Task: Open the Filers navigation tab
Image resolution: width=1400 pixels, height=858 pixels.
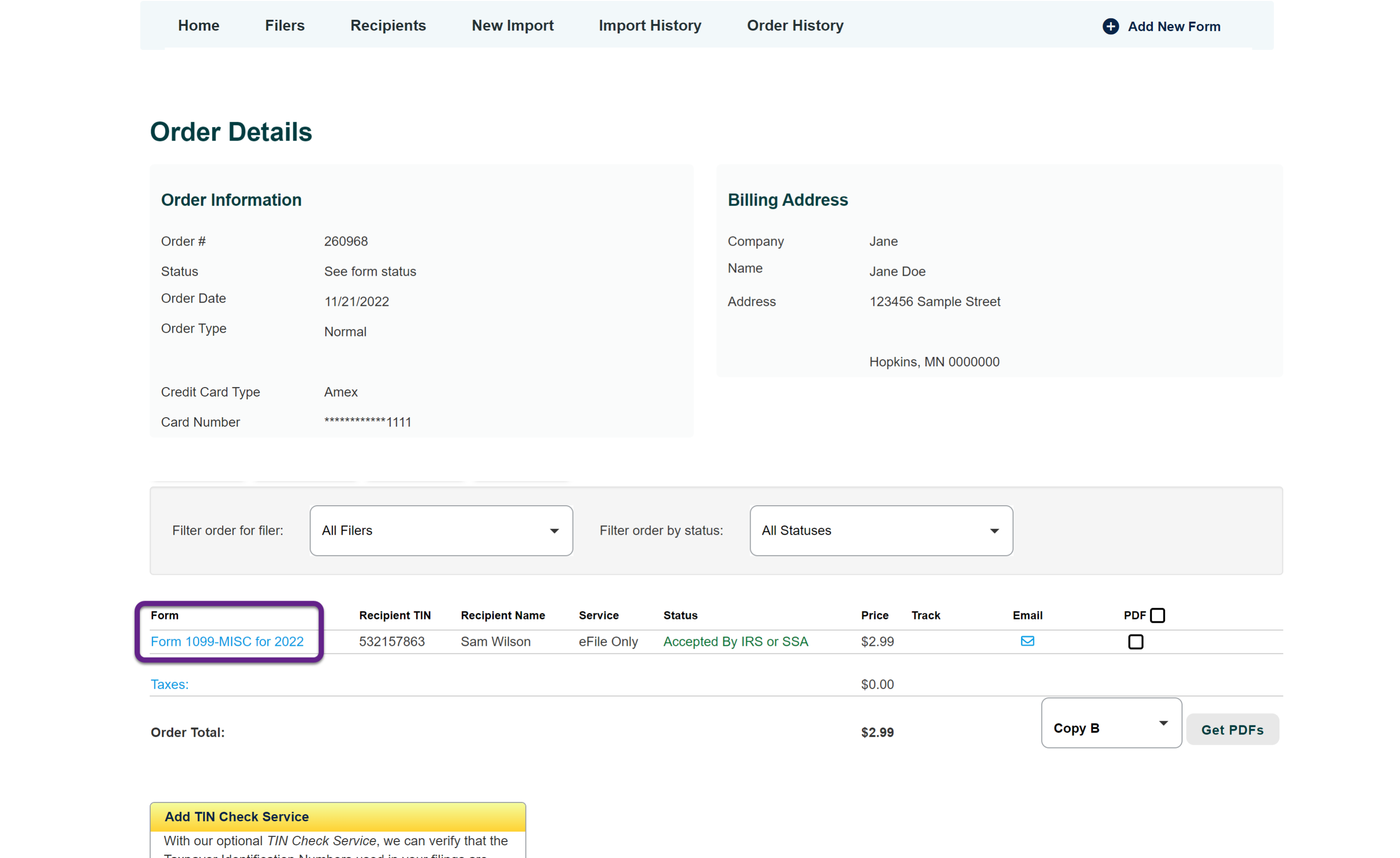Action: tap(285, 25)
